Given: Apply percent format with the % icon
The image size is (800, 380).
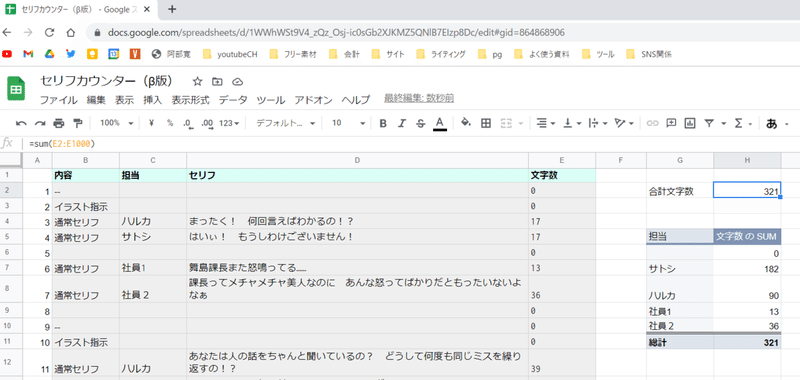Looking at the screenshot, I should click(x=170, y=123).
